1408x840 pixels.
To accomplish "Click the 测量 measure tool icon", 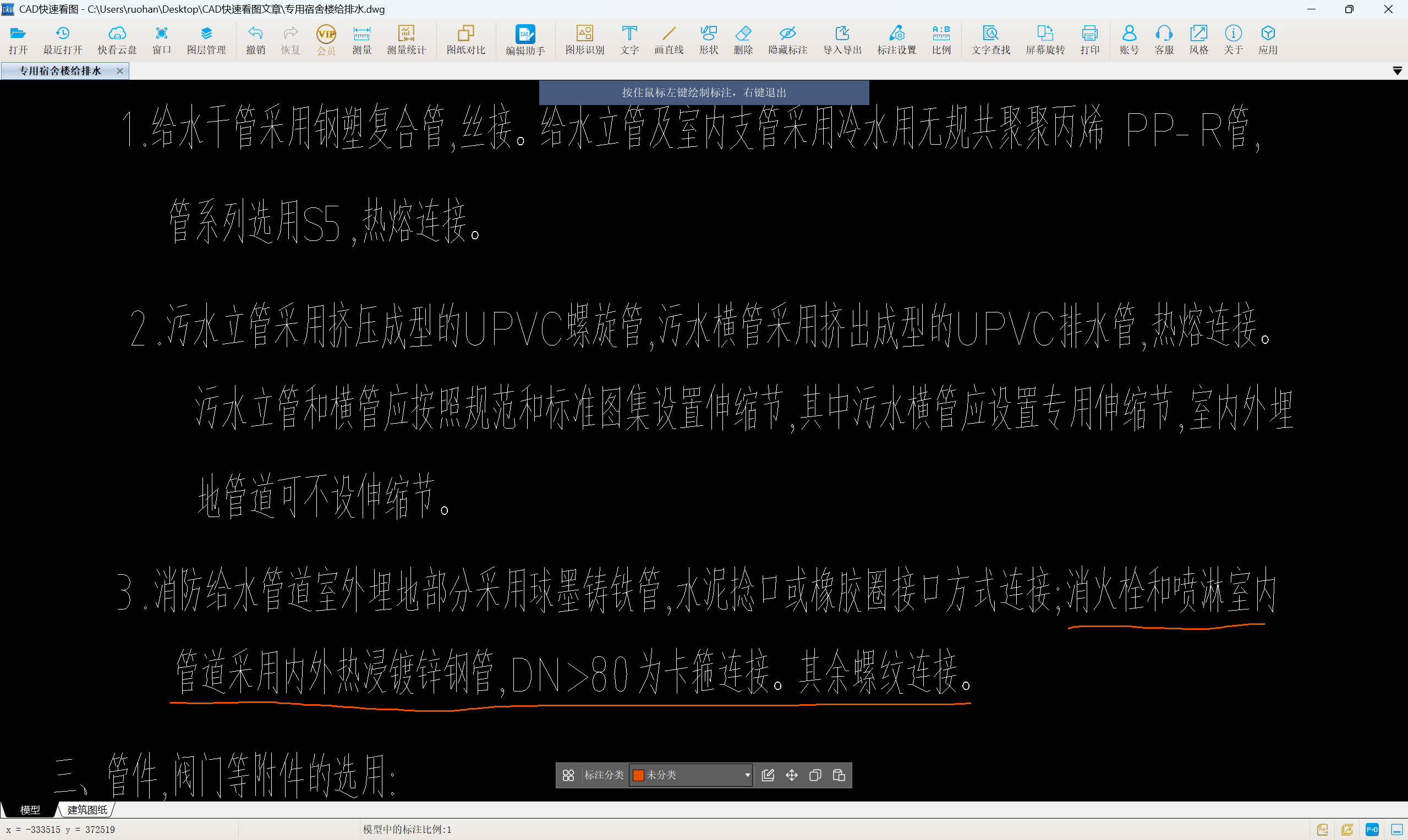I will (x=361, y=40).
